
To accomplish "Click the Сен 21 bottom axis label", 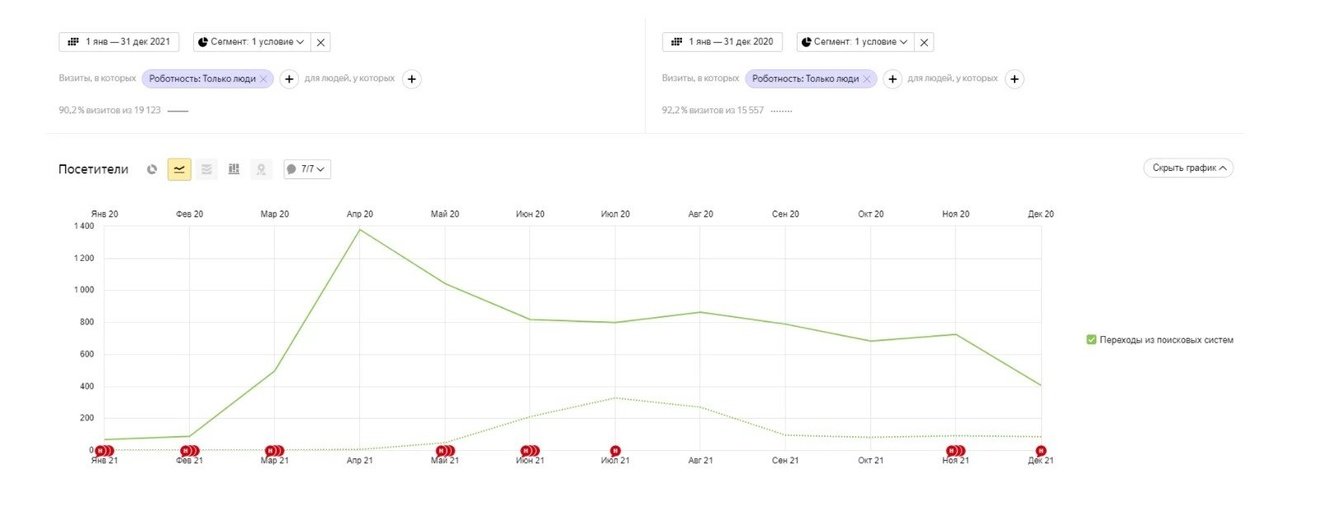I will 786,461.
